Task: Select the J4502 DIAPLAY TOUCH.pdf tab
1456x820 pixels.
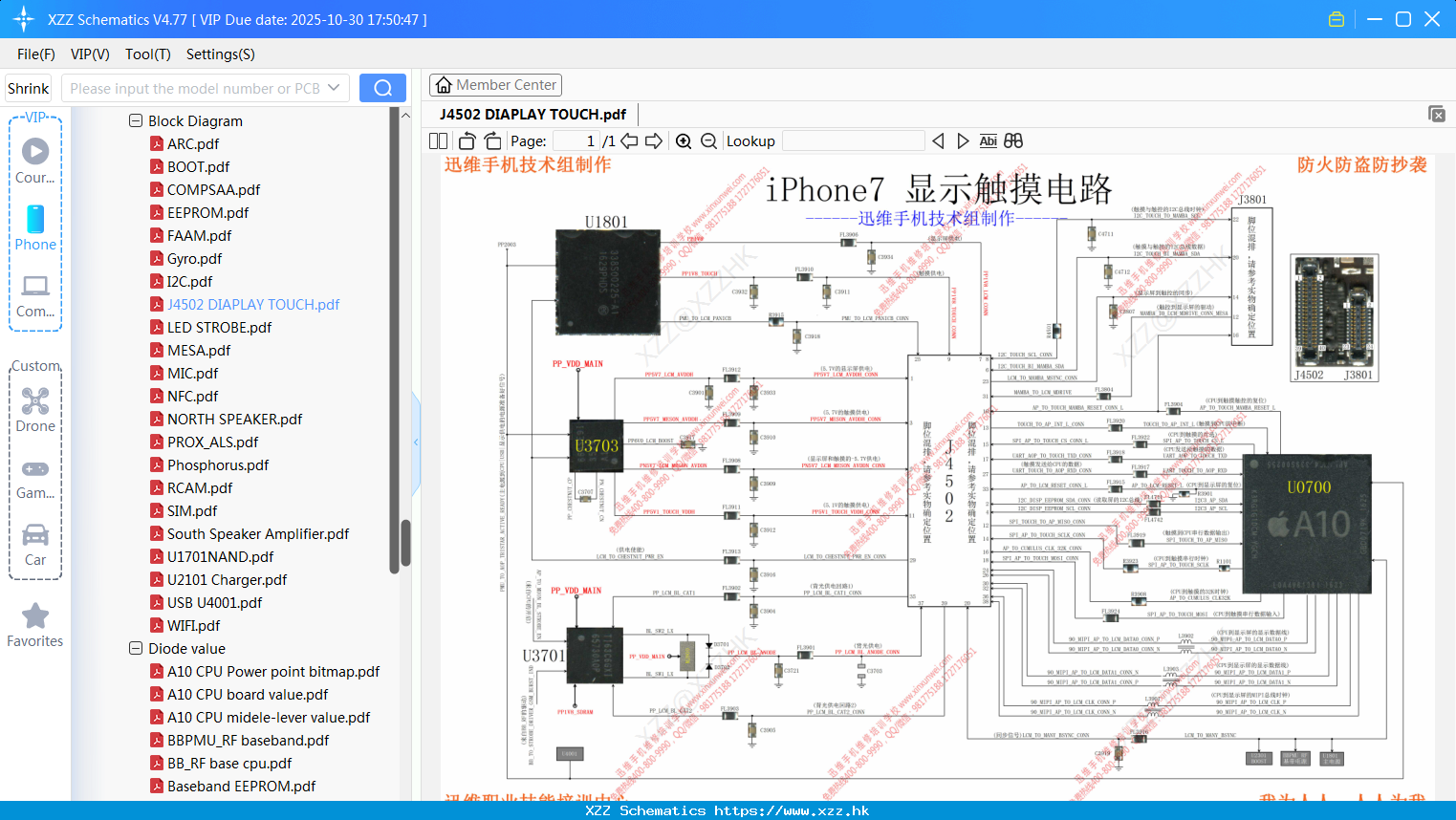Action: point(532,114)
